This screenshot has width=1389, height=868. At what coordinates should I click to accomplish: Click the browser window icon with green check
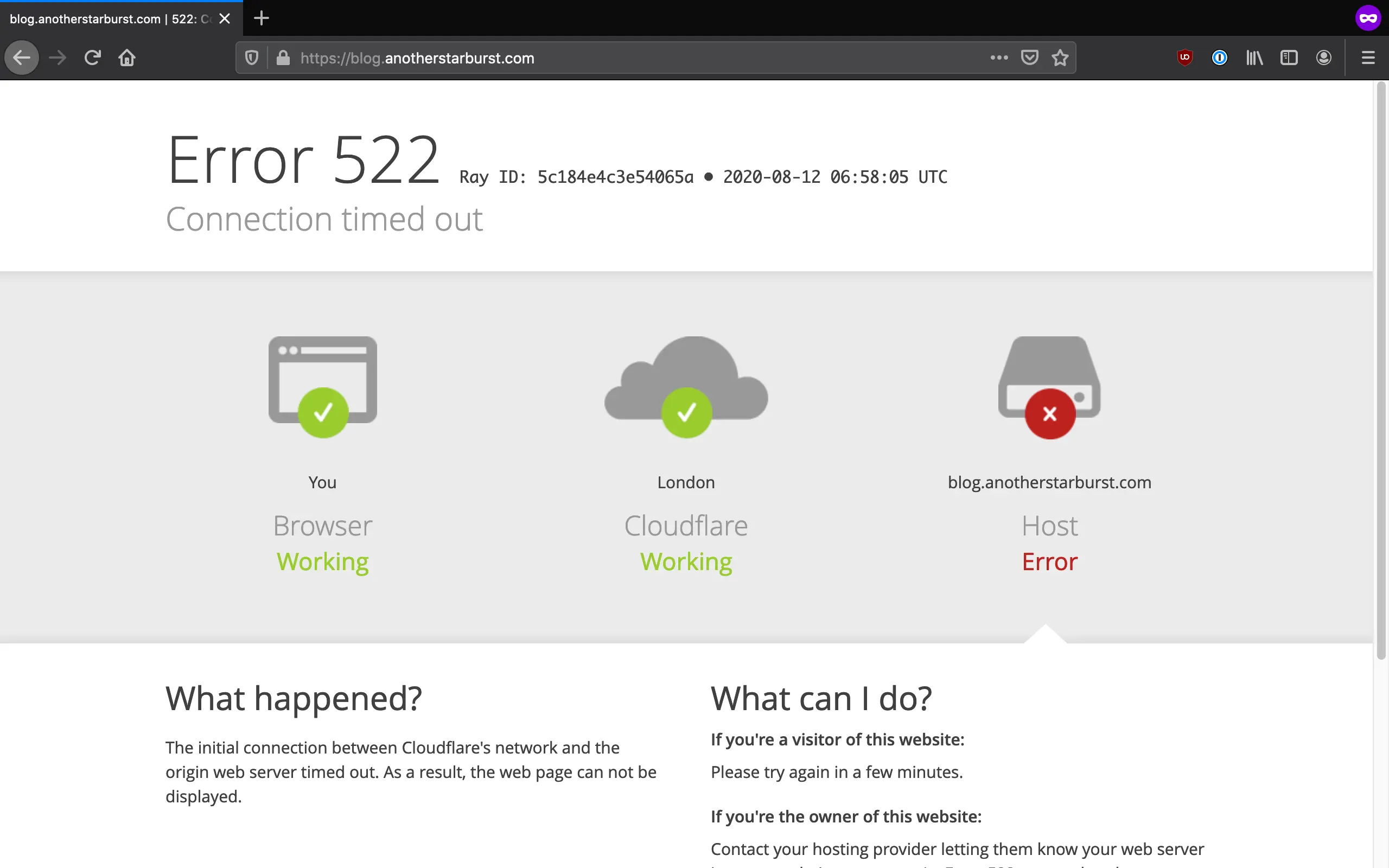click(x=323, y=387)
